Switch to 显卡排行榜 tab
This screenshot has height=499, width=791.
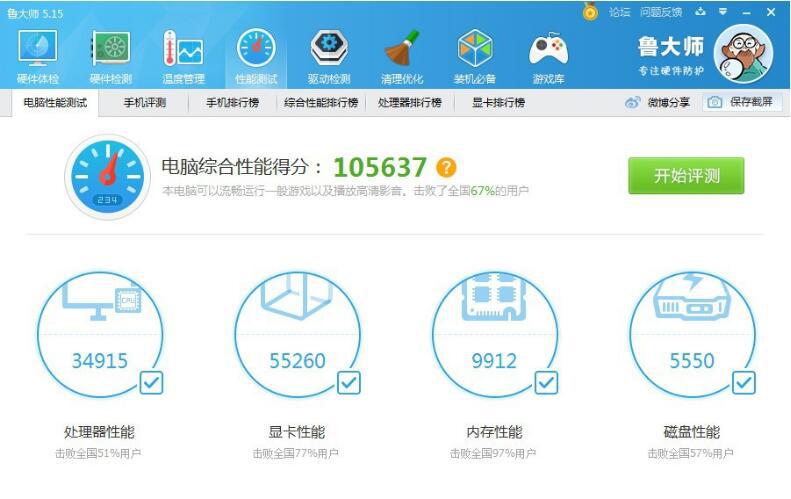pos(498,103)
